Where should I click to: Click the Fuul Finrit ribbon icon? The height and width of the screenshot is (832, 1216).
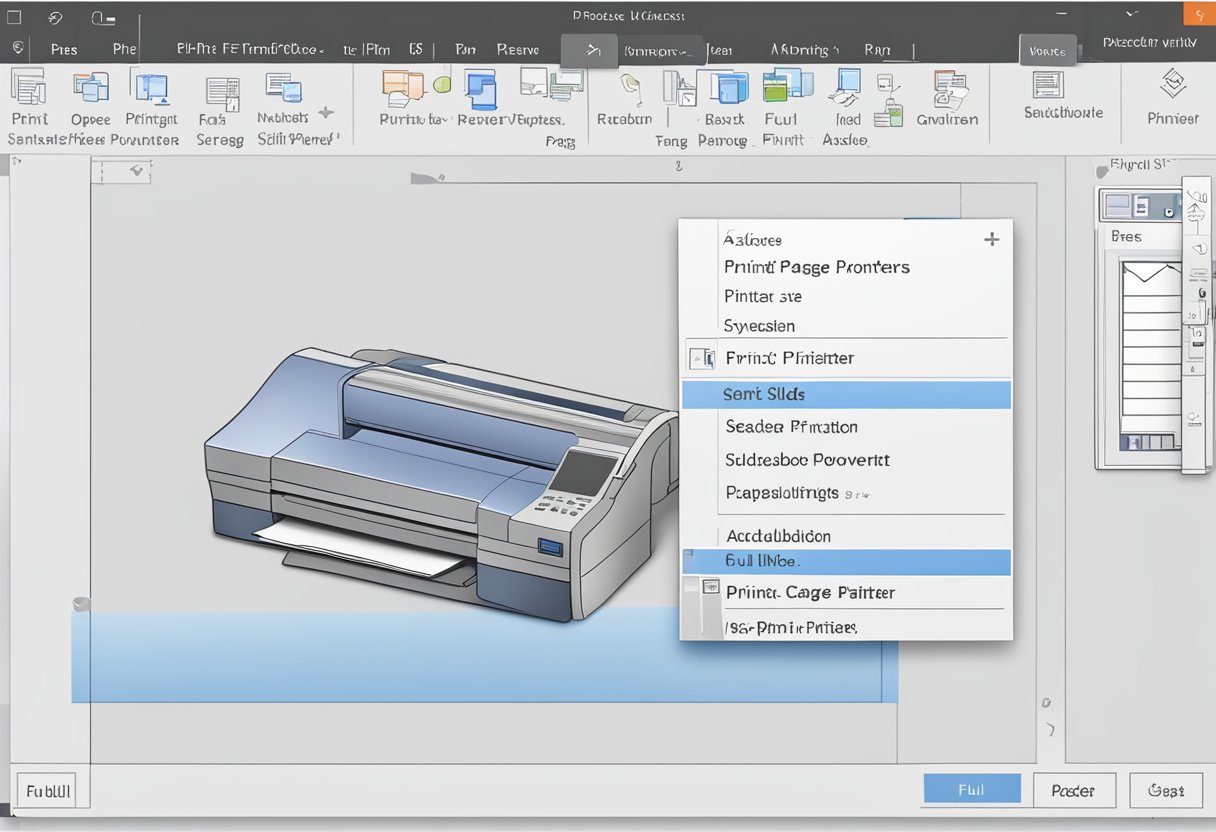click(x=786, y=88)
